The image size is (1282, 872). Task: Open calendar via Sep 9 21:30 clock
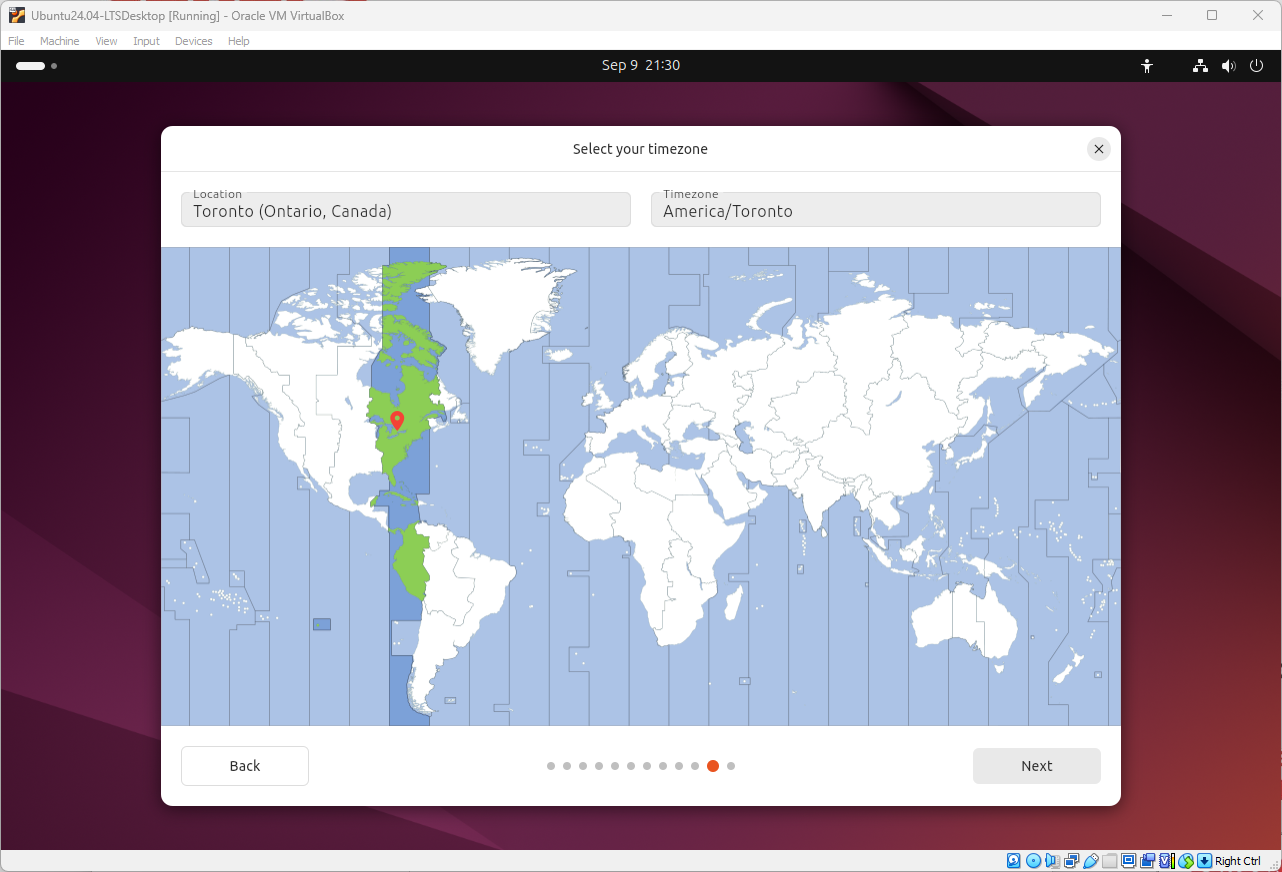640,66
